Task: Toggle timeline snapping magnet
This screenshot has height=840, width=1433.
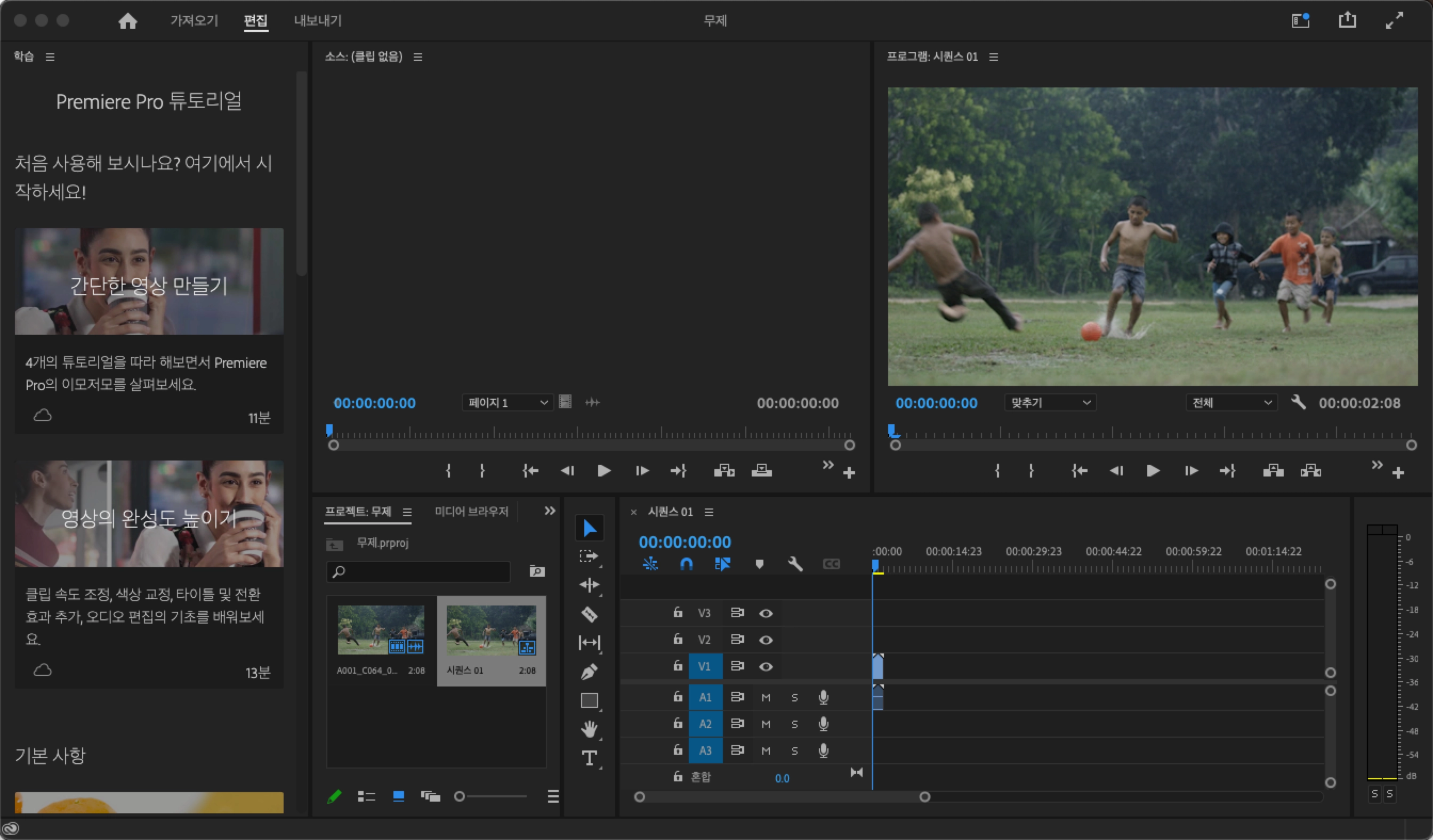Action: [x=686, y=564]
